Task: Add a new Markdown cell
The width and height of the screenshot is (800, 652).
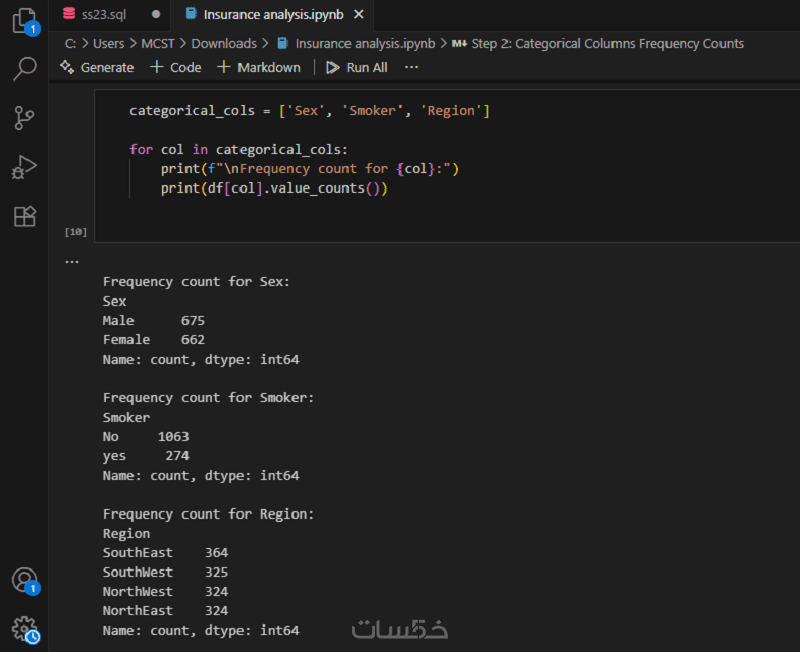Action: [x=258, y=67]
